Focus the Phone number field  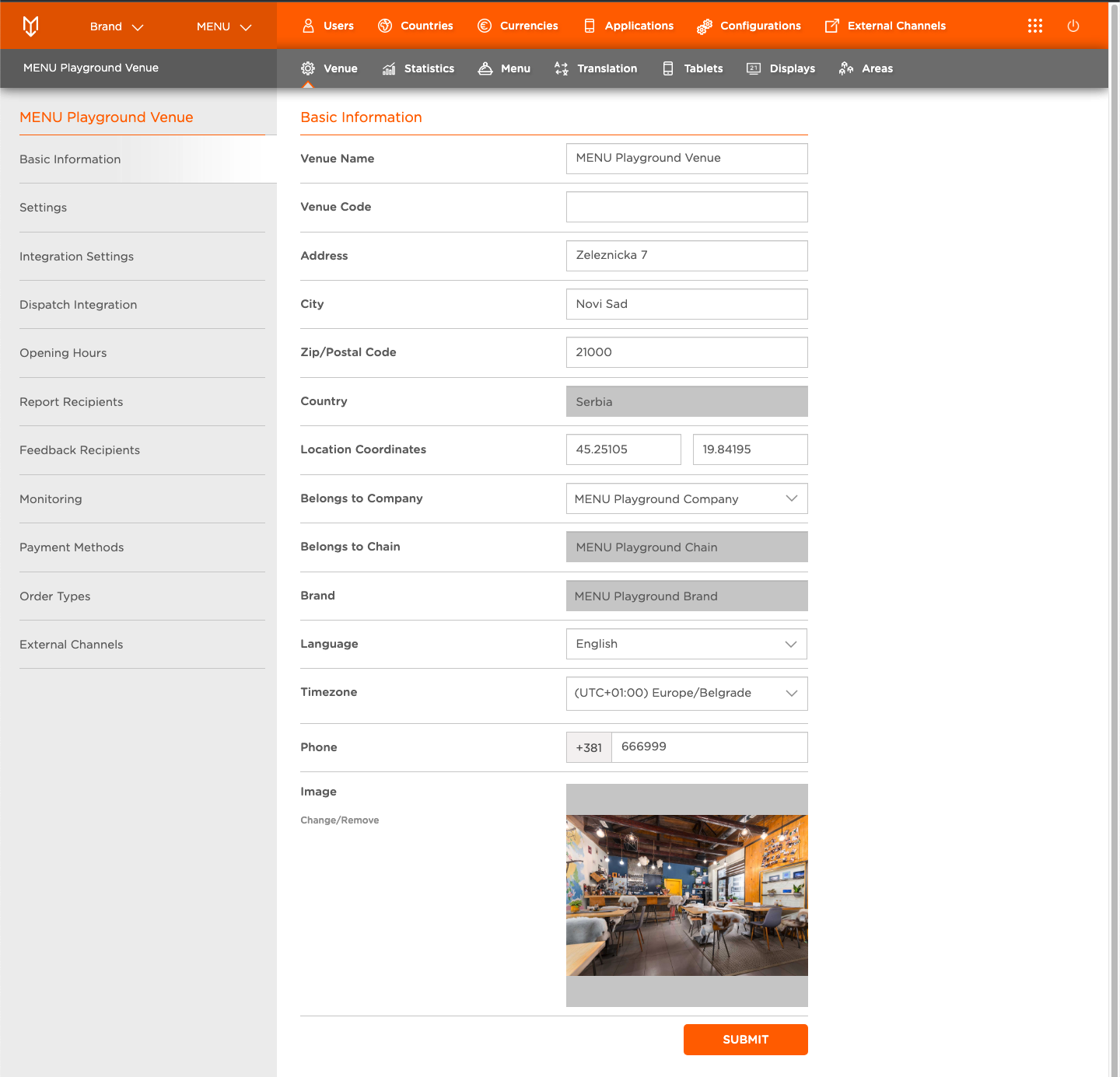[x=709, y=747]
